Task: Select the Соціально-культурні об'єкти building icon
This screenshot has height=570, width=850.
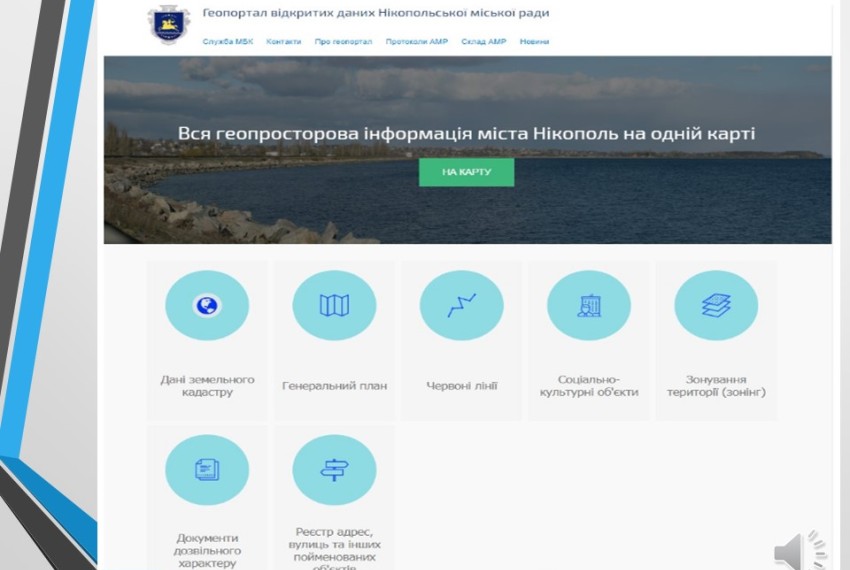Action: (x=589, y=305)
